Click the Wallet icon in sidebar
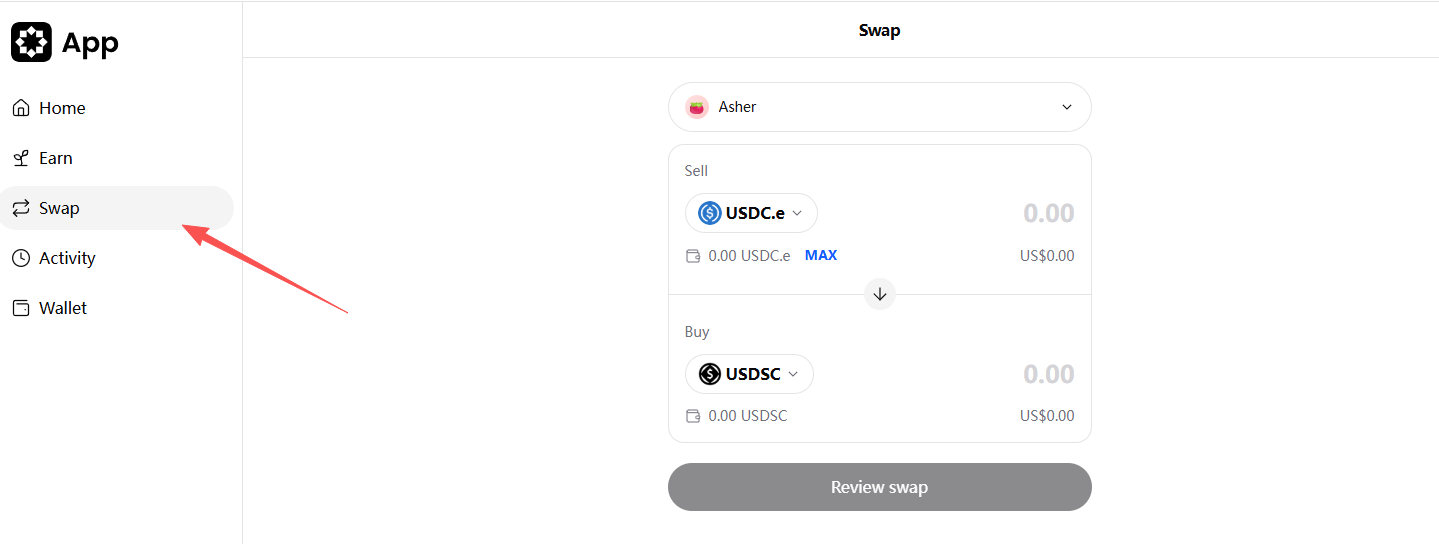This screenshot has height=544, width=1439. (x=21, y=308)
